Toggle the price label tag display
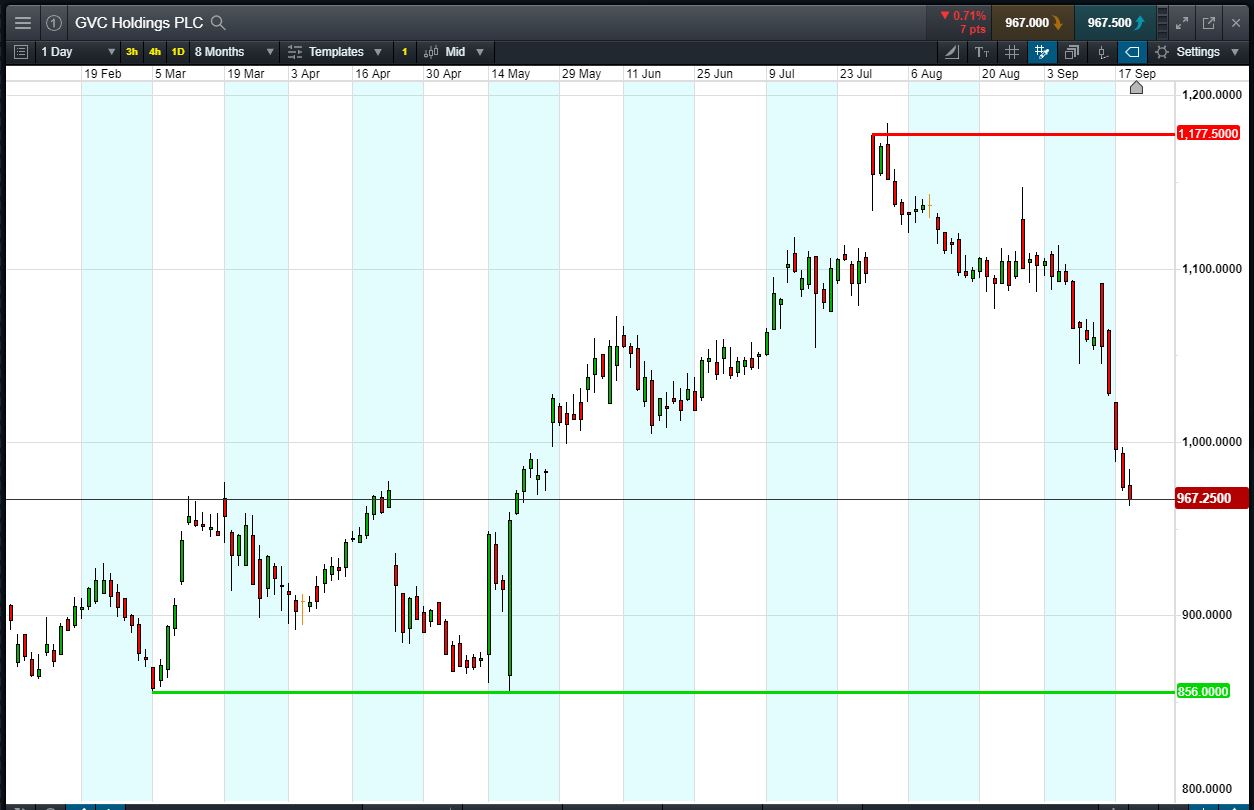Image resolution: width=1254 pixels, height=810 pixels. 1132,52
